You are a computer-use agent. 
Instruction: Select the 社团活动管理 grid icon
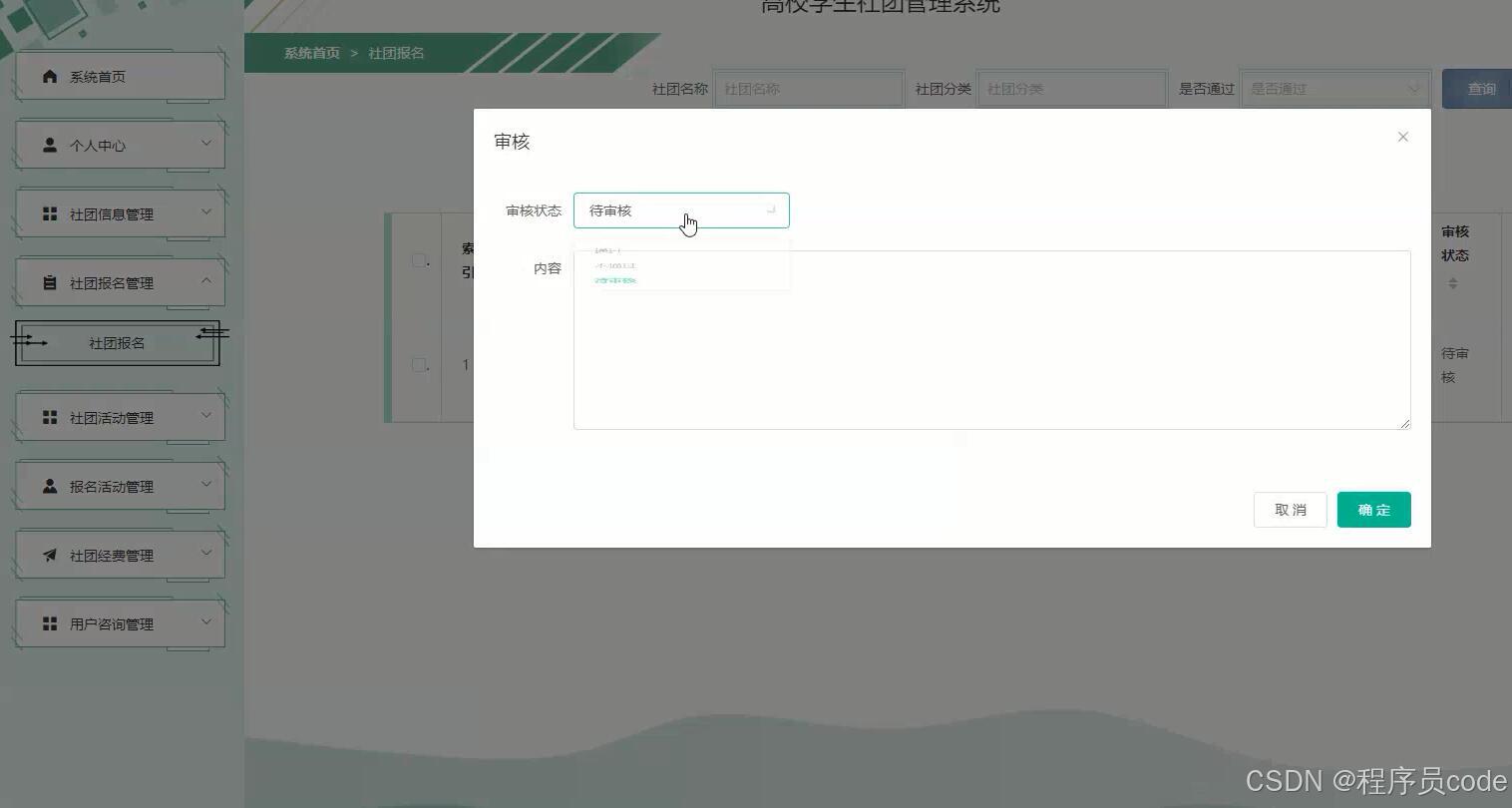50,417
